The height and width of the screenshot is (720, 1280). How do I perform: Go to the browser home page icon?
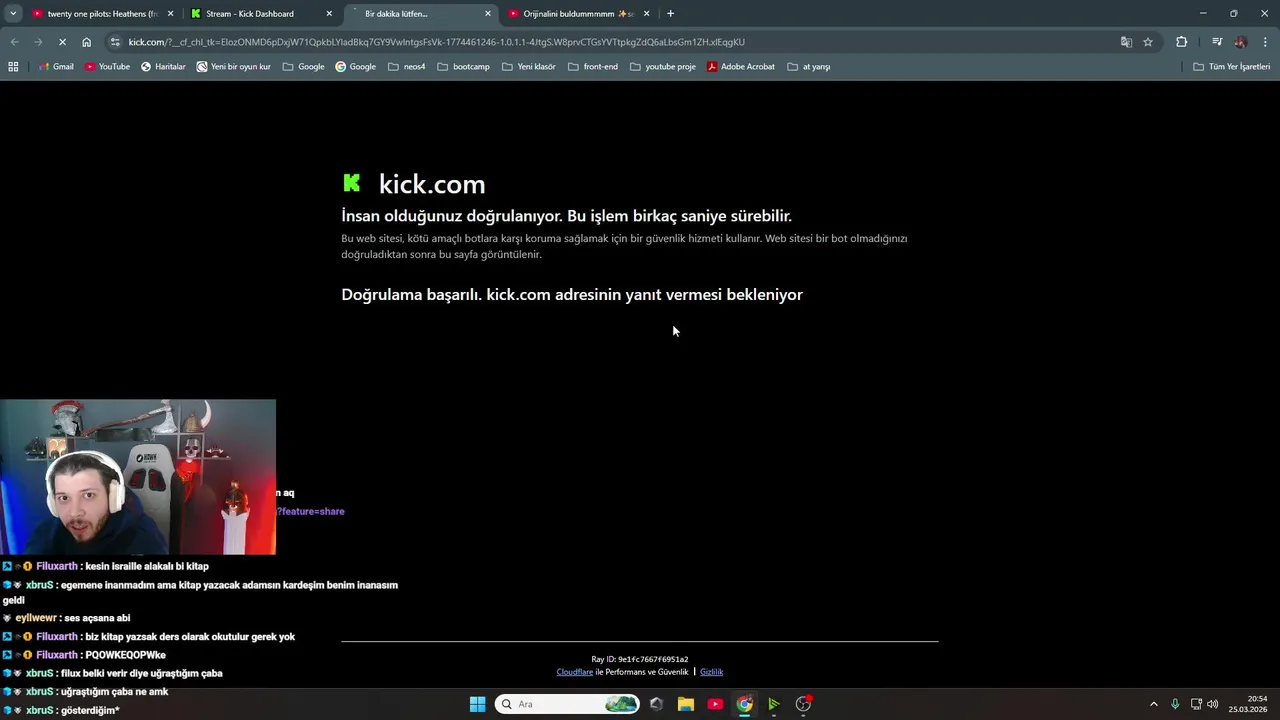pos(87,42)
